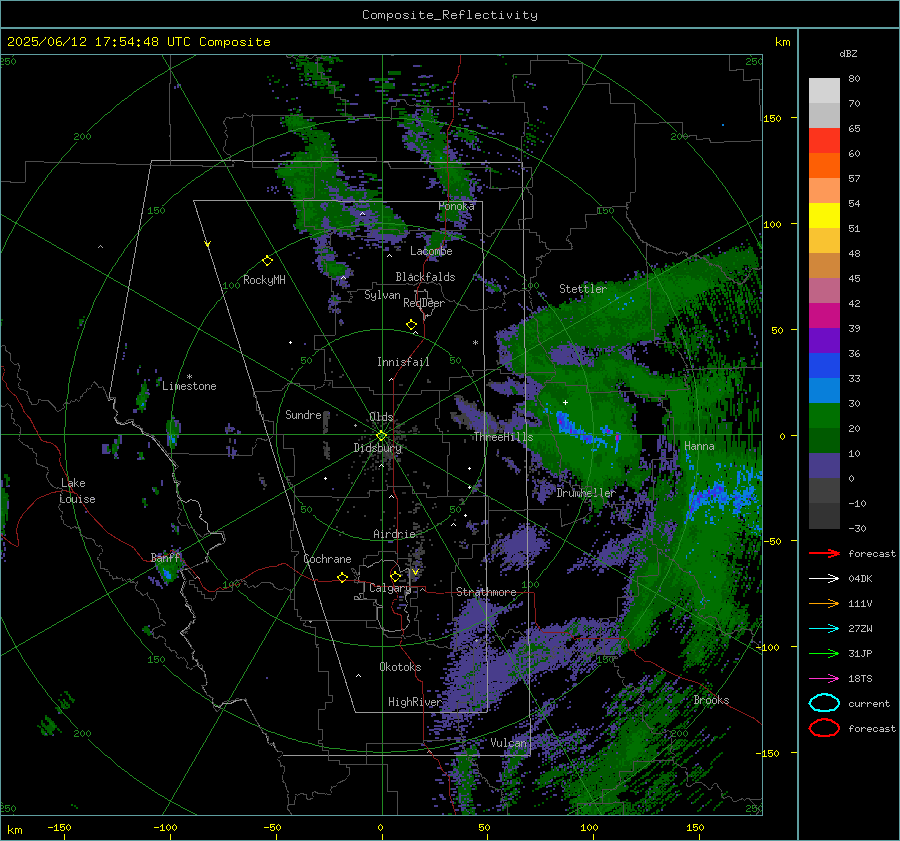900x841 pixels.
Task: Click the km unit label at bottom left
Action: (x=14, y=830)
